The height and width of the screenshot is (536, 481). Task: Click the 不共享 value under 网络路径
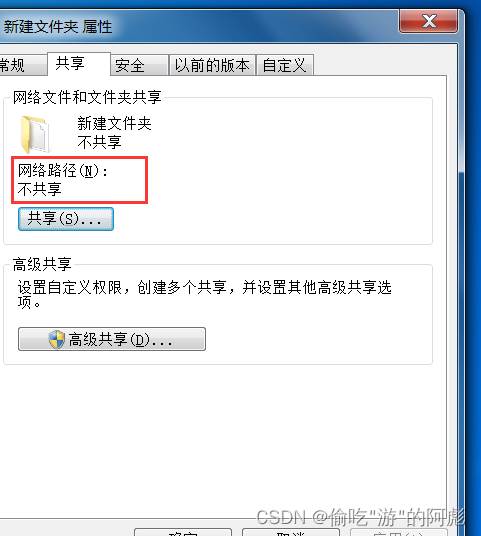coord(40,189)
